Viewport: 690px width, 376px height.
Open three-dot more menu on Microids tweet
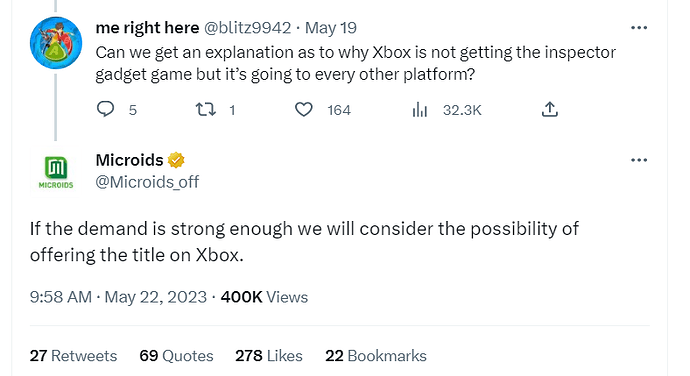tap(639, 160)
